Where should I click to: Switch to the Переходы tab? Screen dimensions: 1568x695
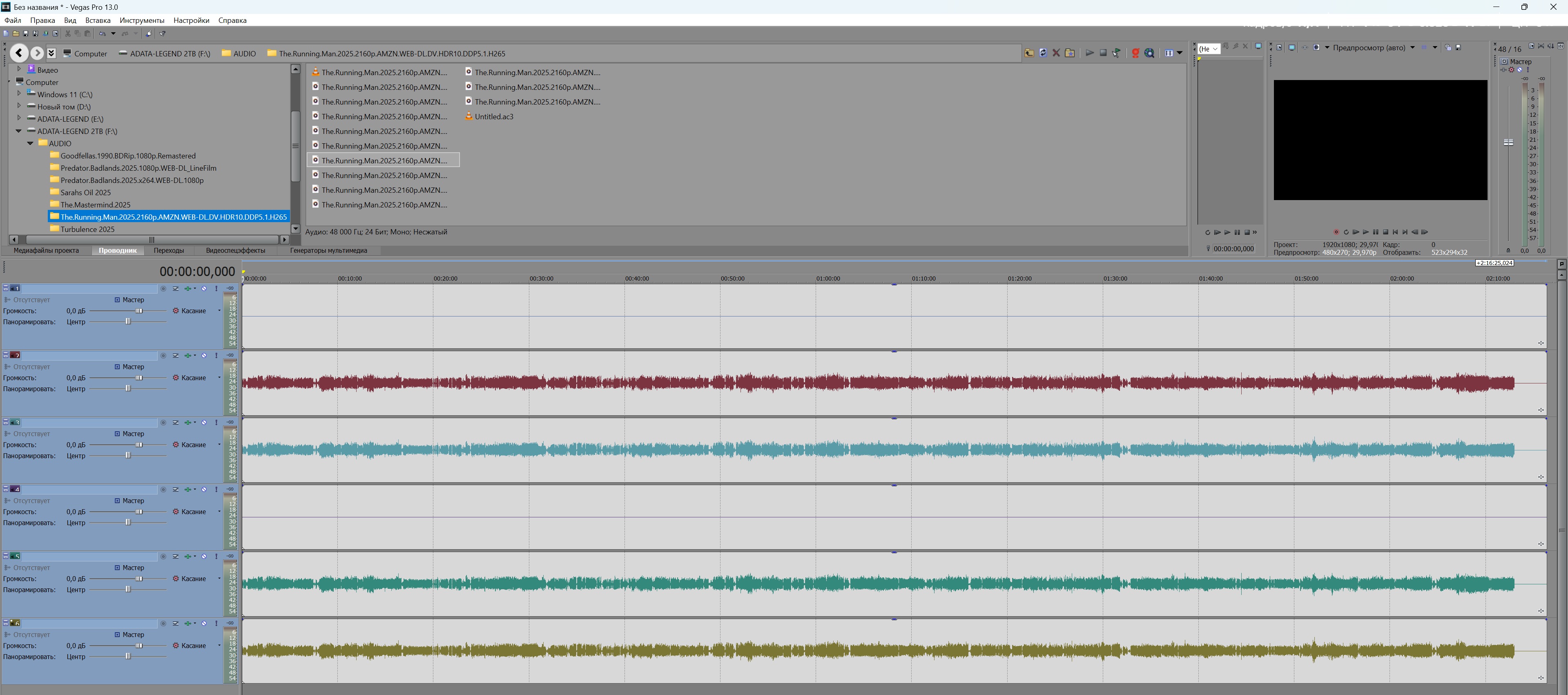pos(169,250)
